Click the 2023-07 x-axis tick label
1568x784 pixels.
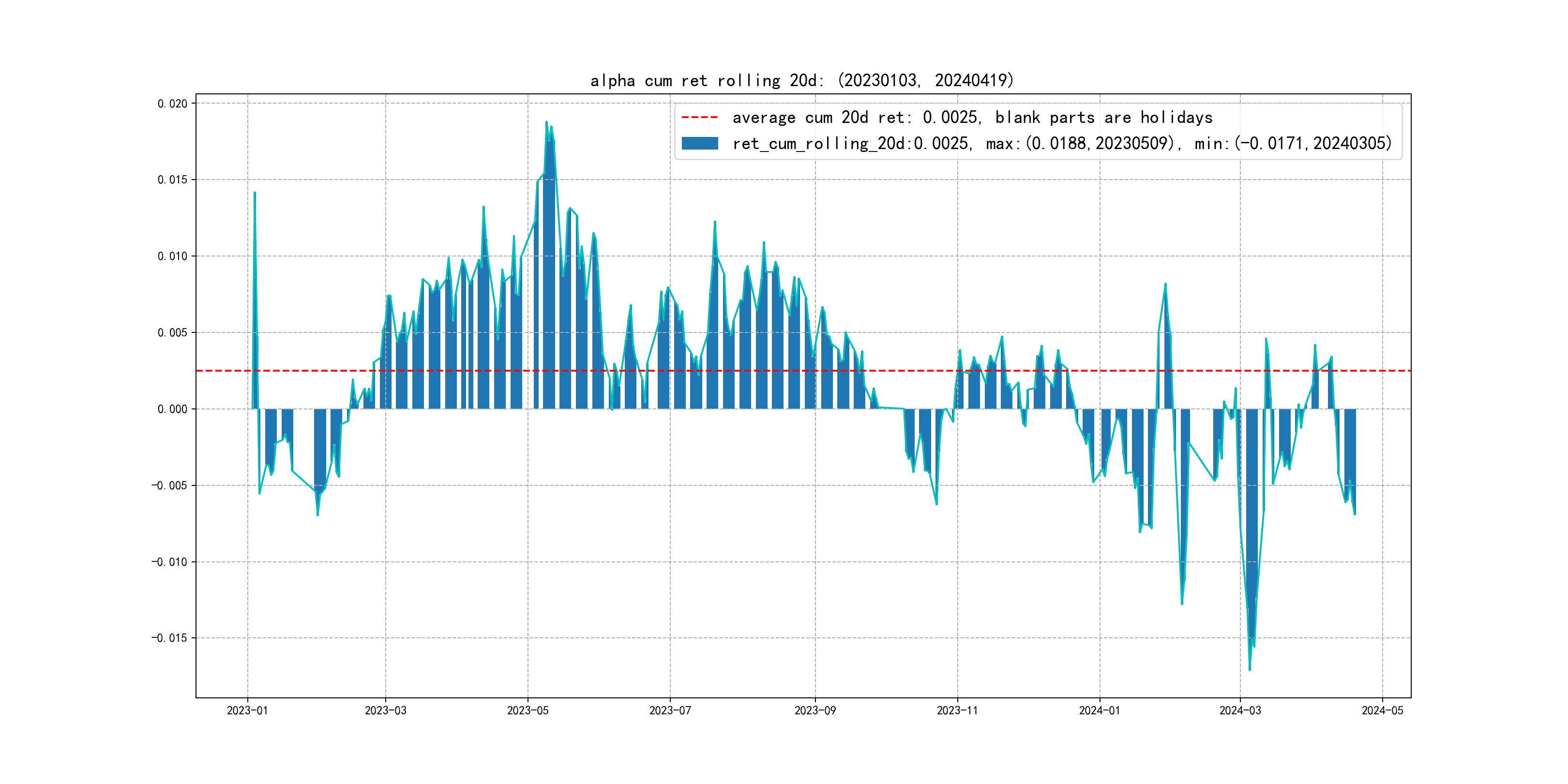pyautogui.click(x=670, y=710)
